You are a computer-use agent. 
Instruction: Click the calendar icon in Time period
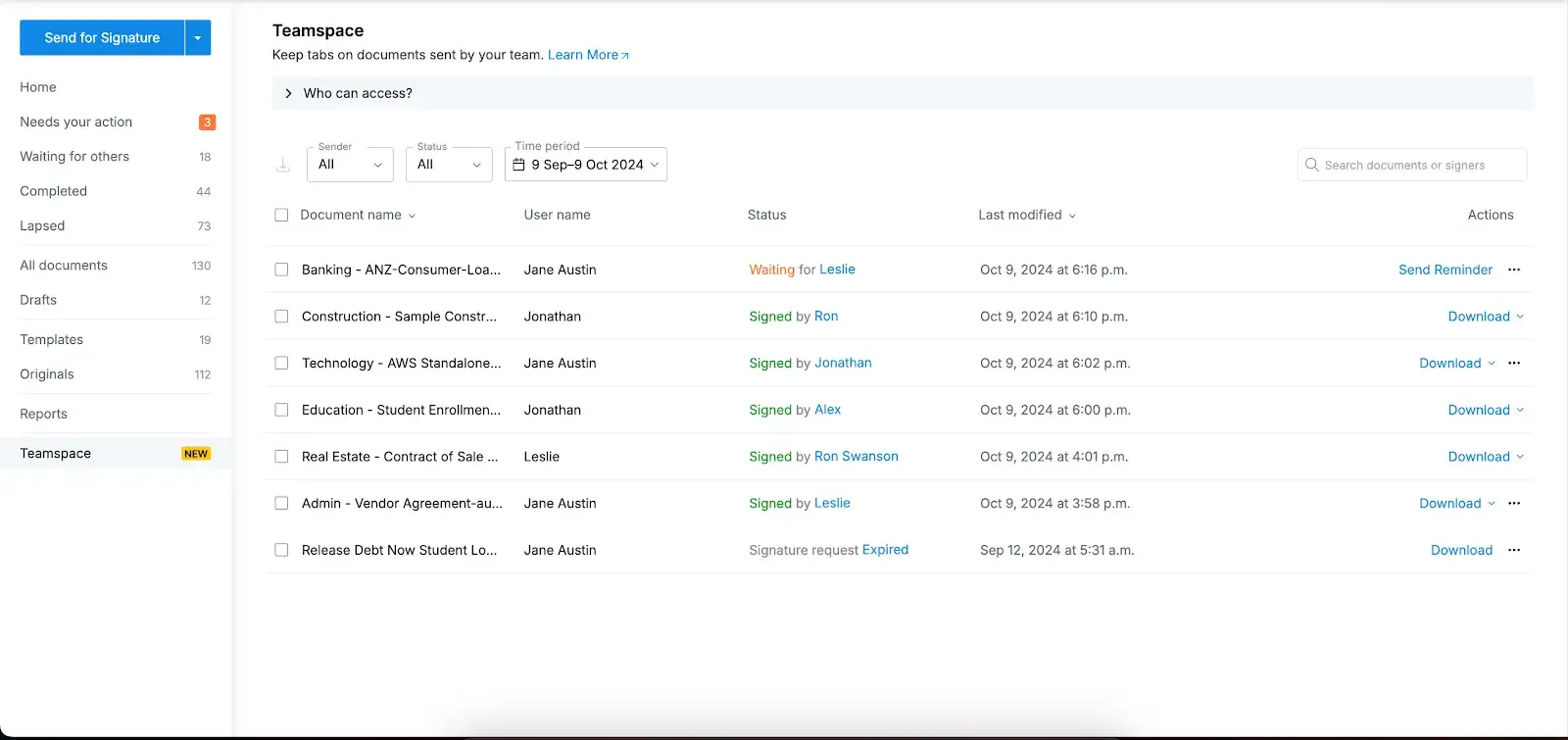519,165
